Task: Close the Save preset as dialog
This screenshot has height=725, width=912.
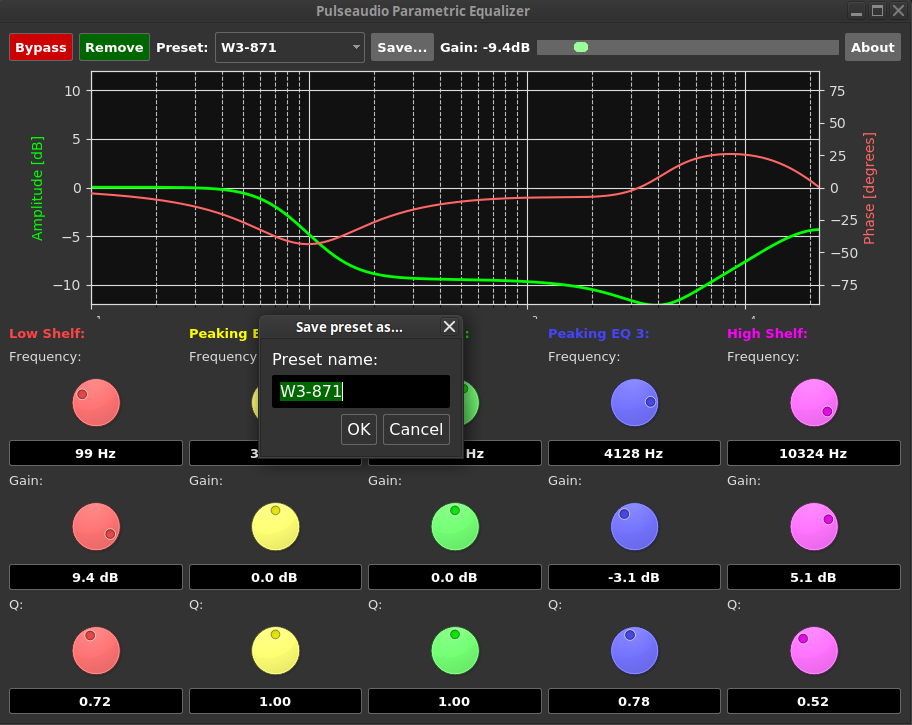Action: [x=449, y=327]
